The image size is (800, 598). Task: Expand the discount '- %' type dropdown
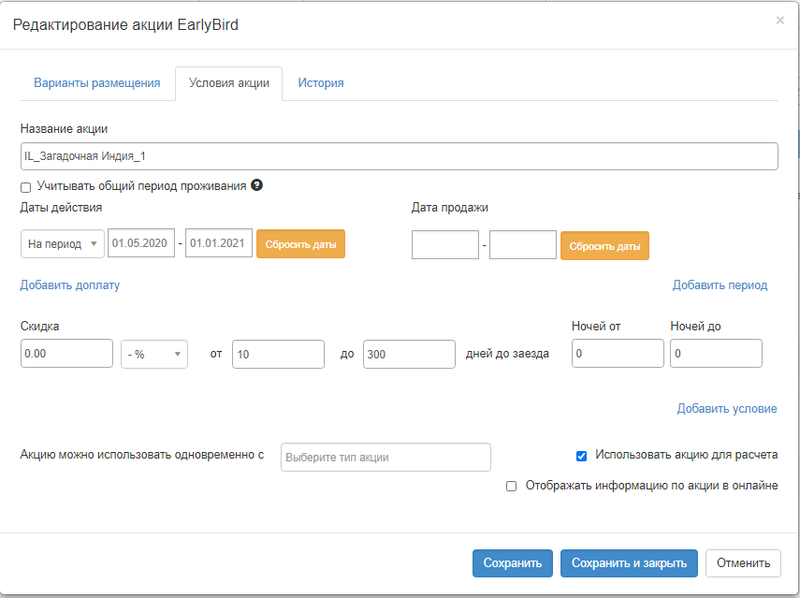[x=154, y=354]
